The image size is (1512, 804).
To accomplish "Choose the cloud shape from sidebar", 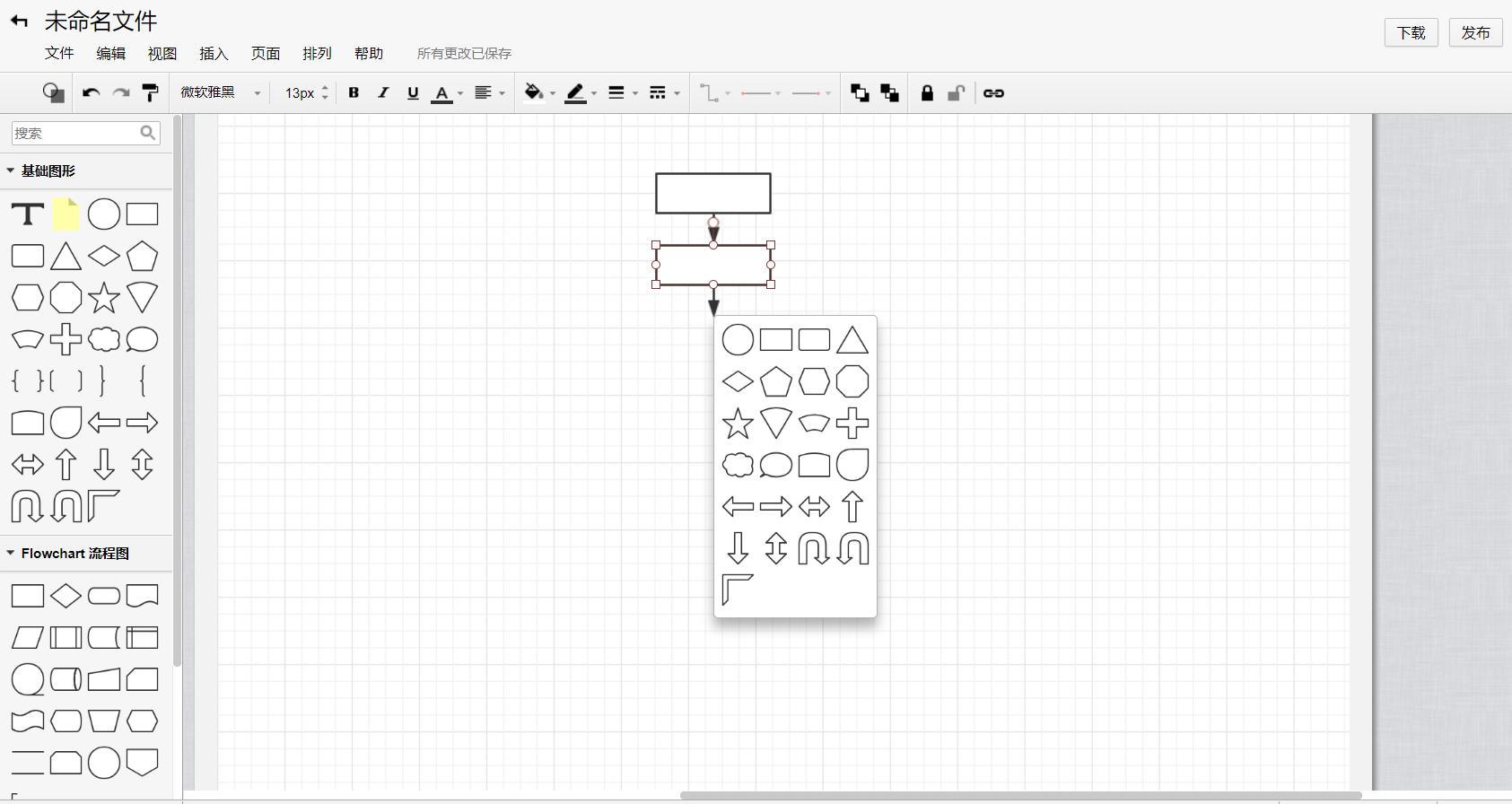I will coord(104,339).
